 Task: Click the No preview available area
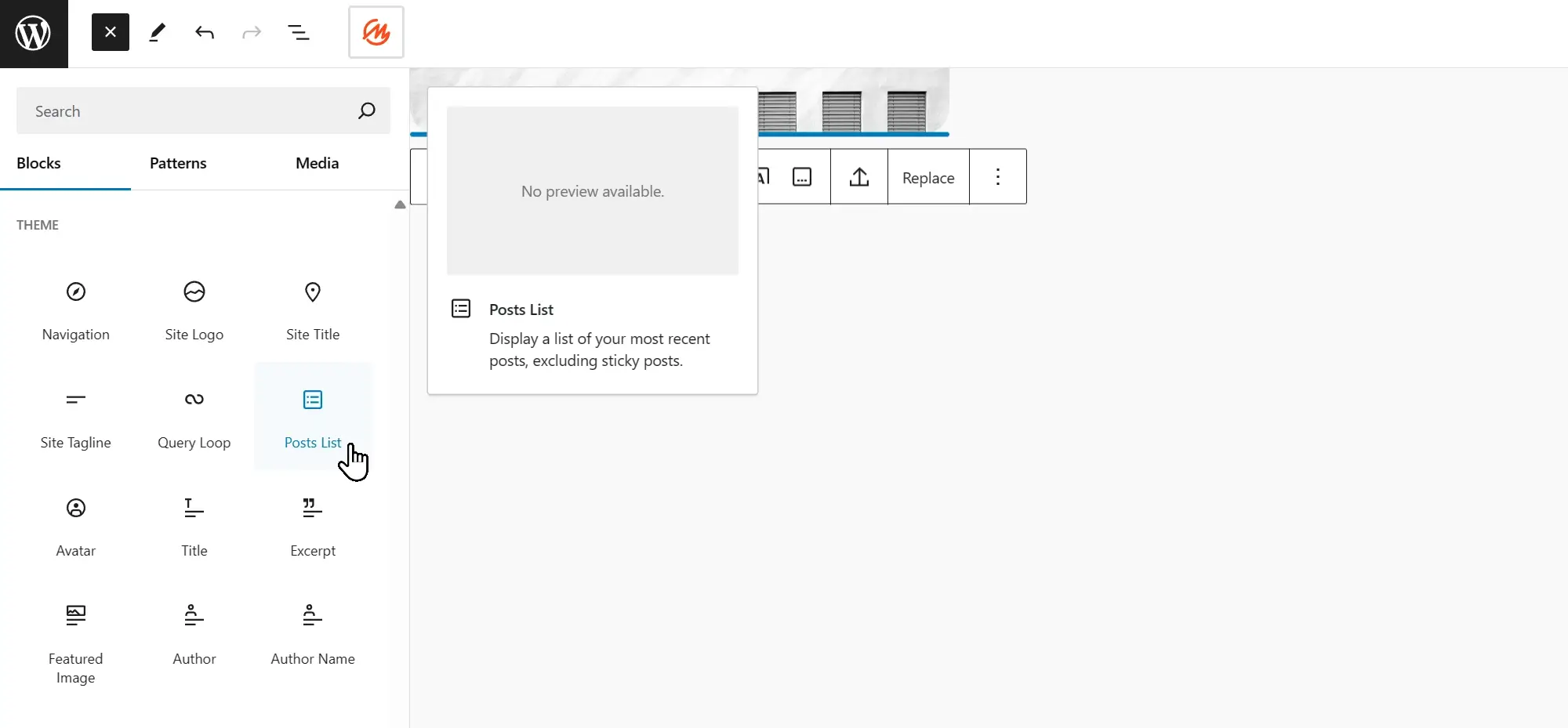pos(593,190)
